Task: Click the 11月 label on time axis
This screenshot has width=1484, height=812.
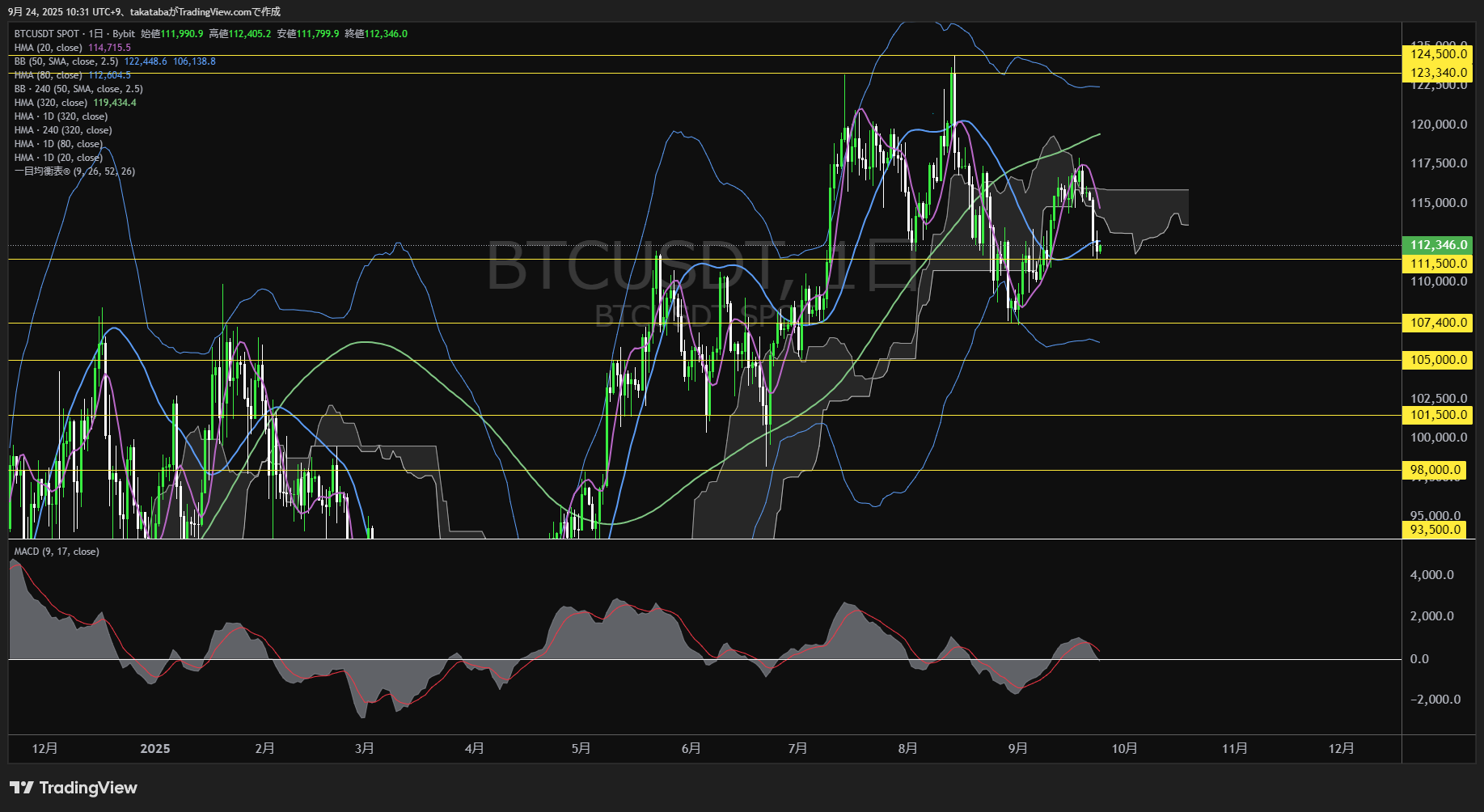Action: tap(1234, 749)
